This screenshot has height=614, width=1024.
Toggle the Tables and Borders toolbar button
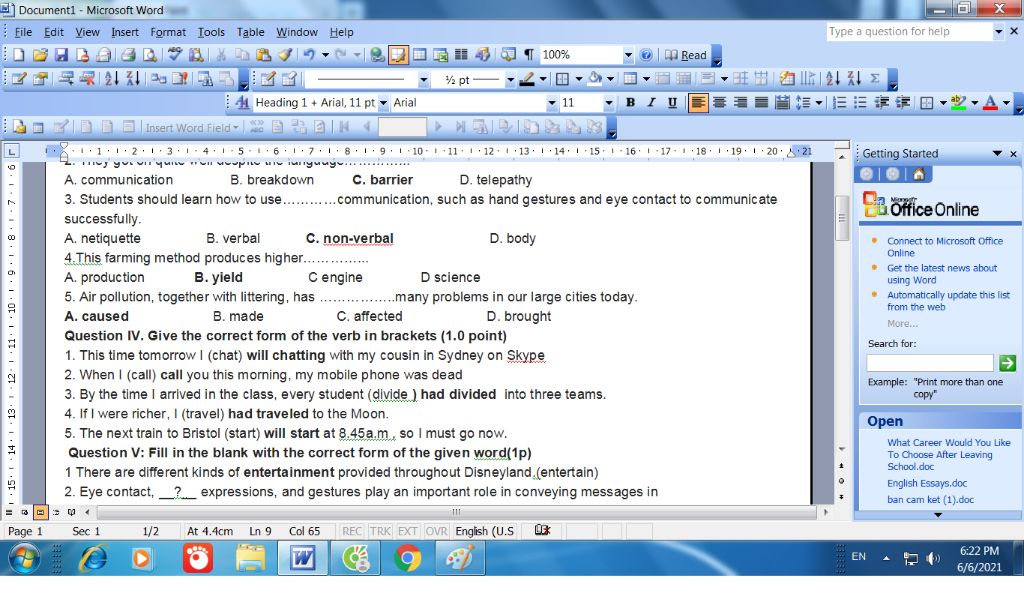coord(398,55)
